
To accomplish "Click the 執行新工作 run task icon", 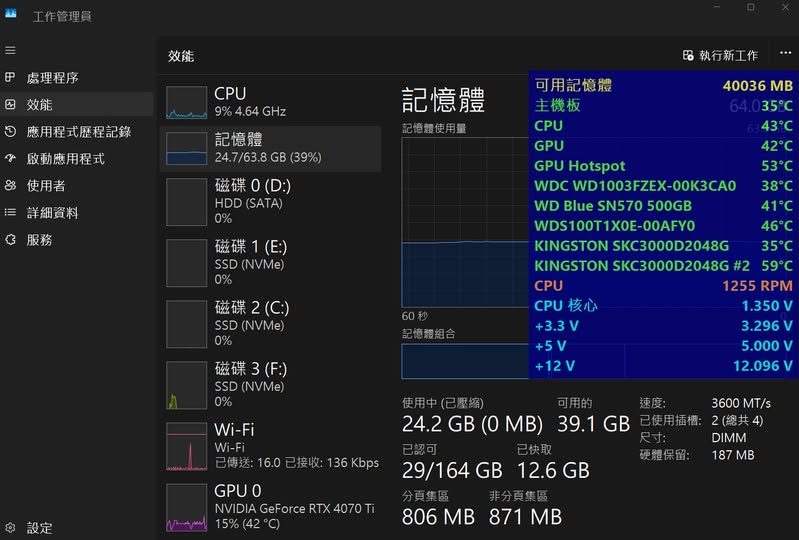I will [x=688, y=55].
